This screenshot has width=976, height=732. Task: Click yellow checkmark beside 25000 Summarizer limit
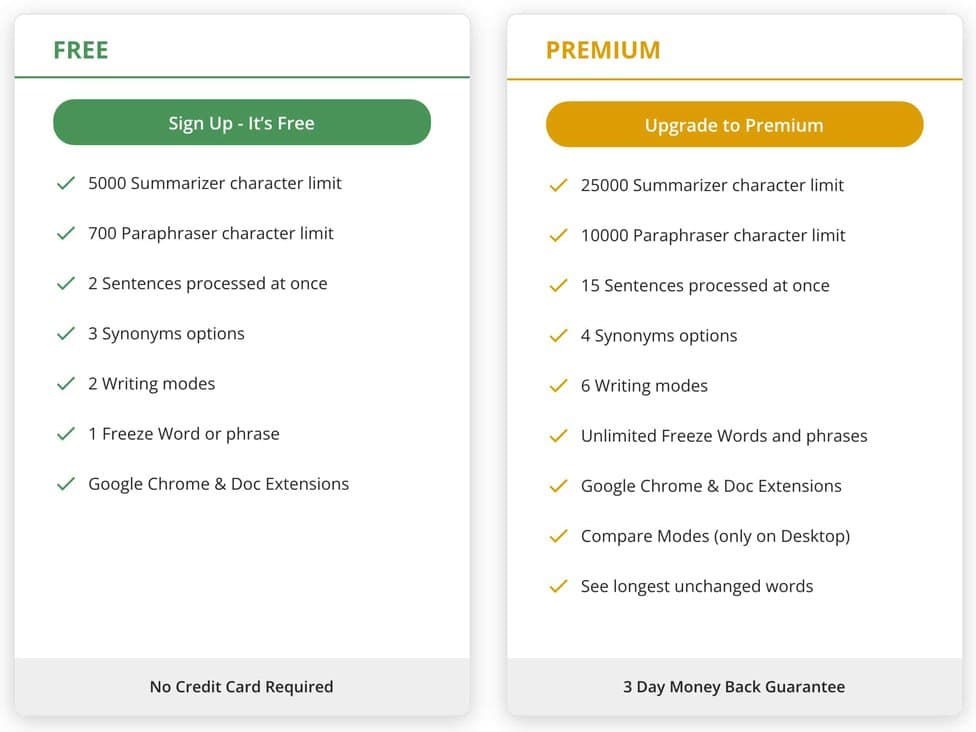(559, 185)
